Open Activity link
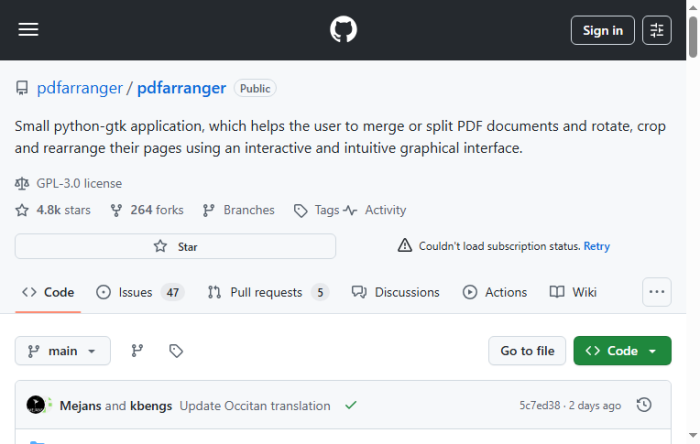The width and height of the screenshot is (700, 444). (385, 210)
